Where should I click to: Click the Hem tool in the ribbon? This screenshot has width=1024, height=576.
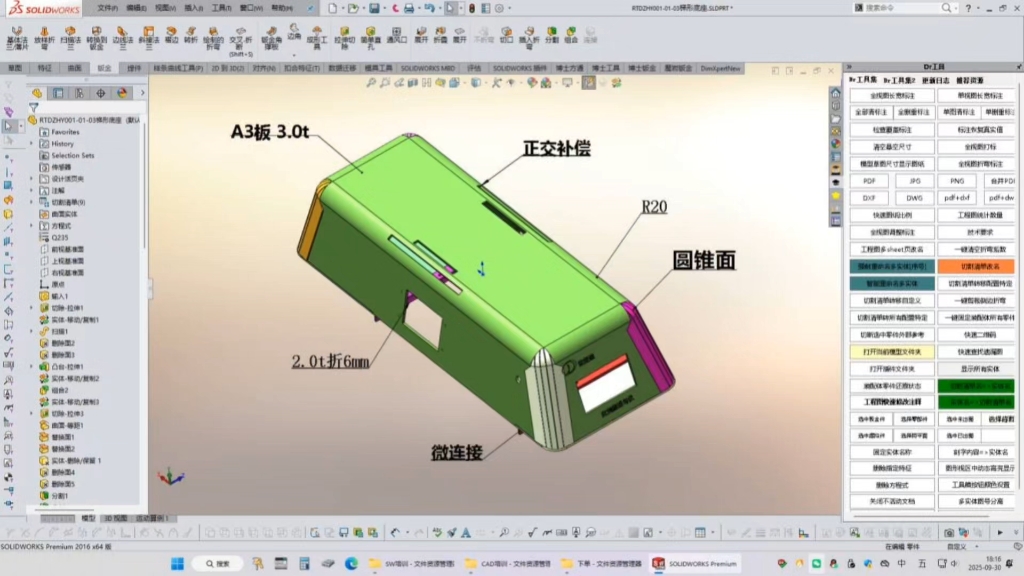(x=171, y=35)
